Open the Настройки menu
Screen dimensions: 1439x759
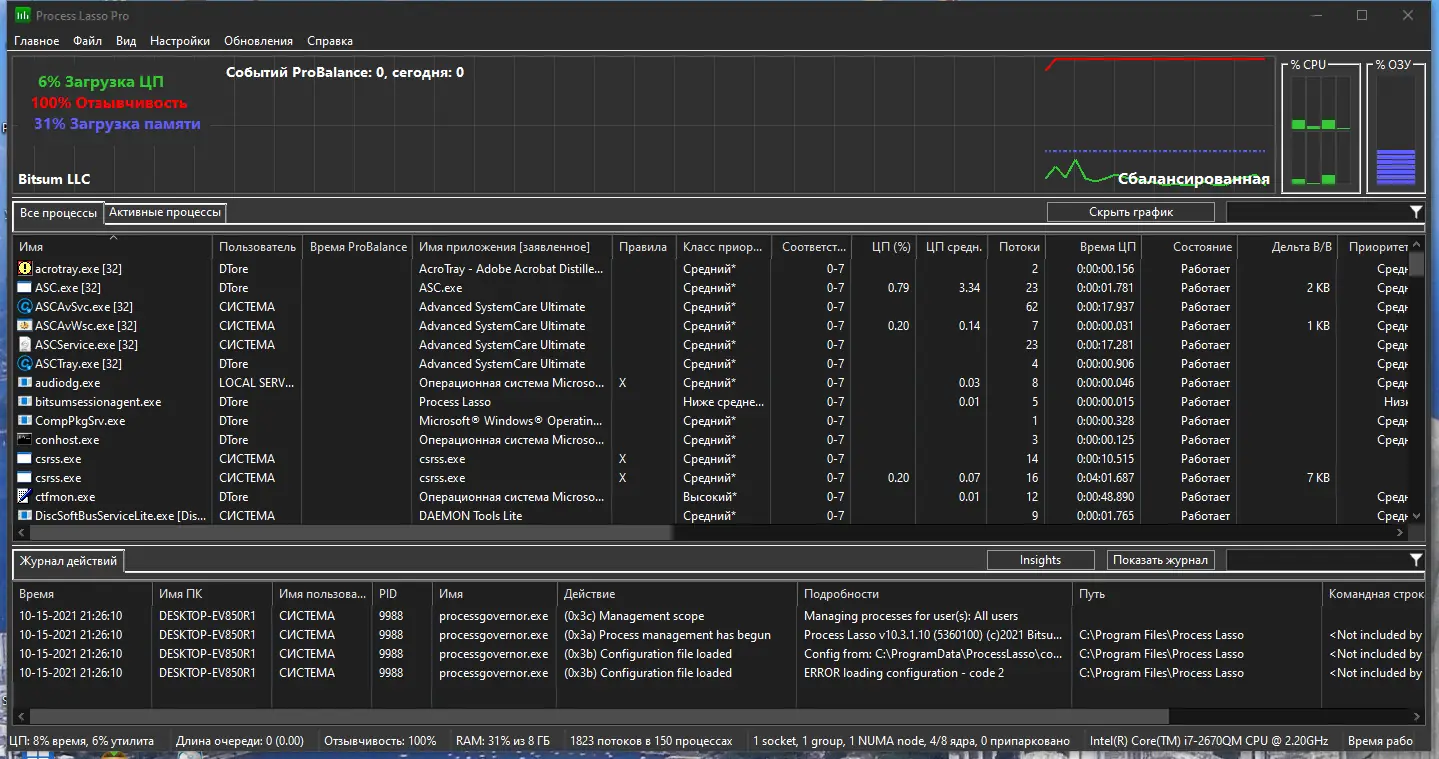180,41
